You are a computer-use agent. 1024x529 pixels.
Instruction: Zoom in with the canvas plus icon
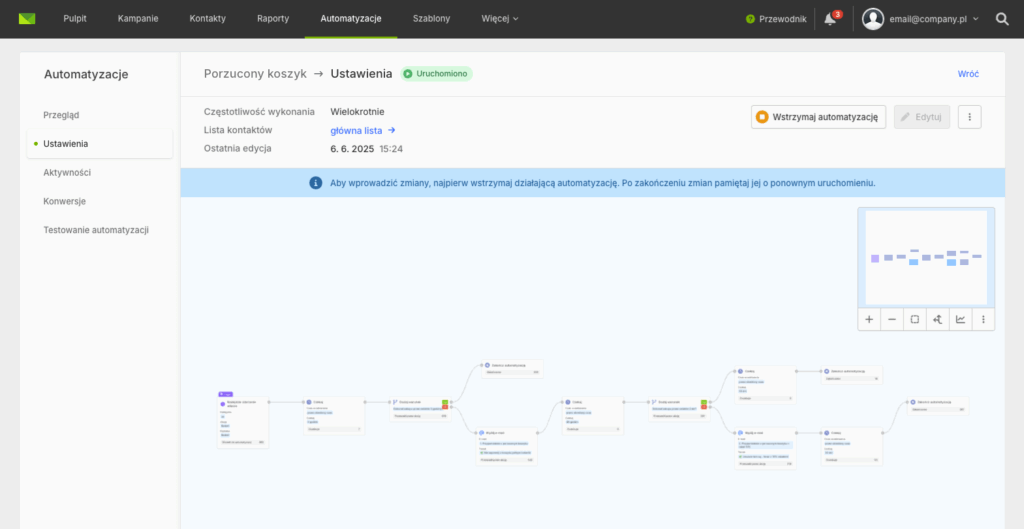(869, 319)
